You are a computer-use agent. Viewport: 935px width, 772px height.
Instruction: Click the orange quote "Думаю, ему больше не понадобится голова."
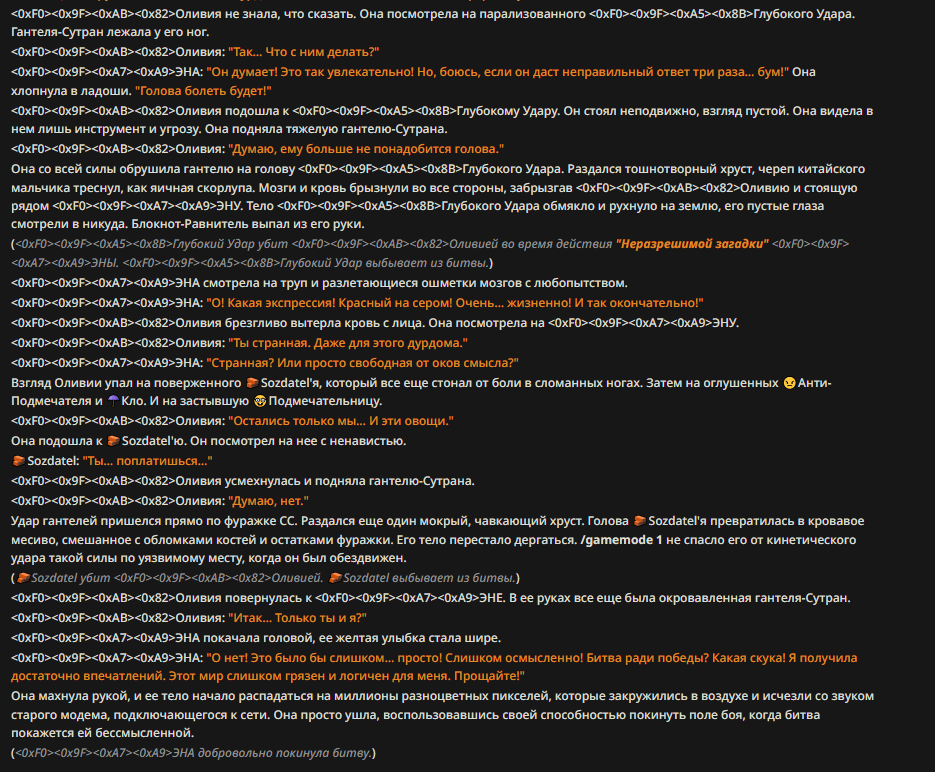tap(366, 149)
